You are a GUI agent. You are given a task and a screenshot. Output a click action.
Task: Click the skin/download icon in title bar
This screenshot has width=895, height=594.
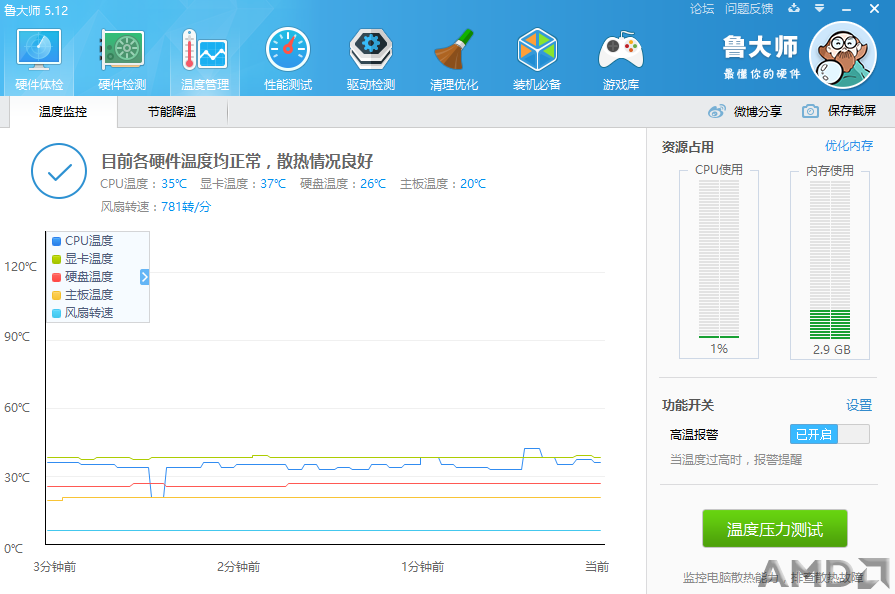(794, 8)
